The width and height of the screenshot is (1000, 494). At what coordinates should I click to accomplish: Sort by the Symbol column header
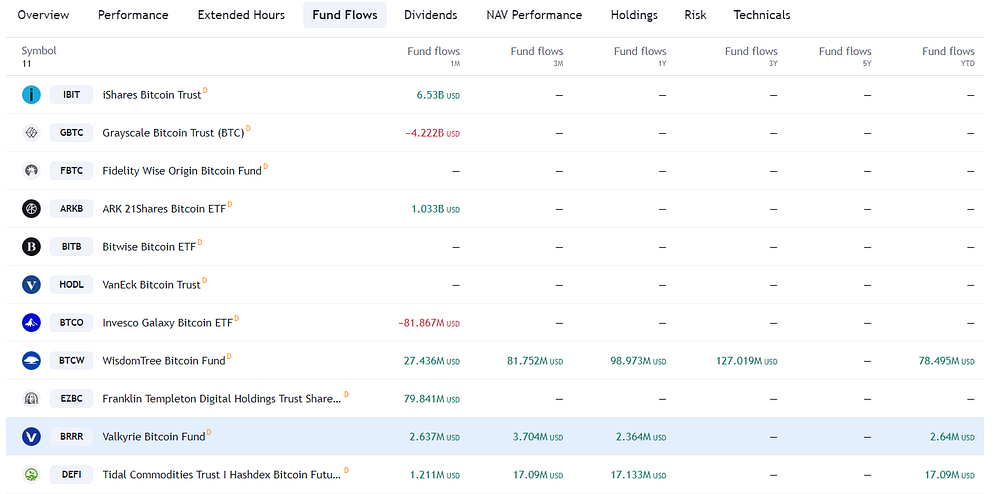point(39,51)
